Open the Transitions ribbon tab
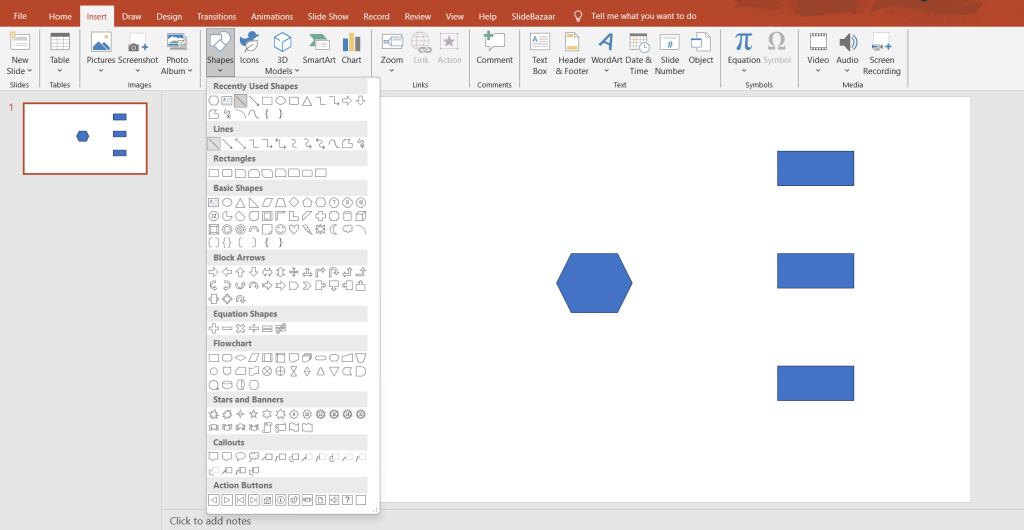The image size is (1024, 530). point(216,17)
